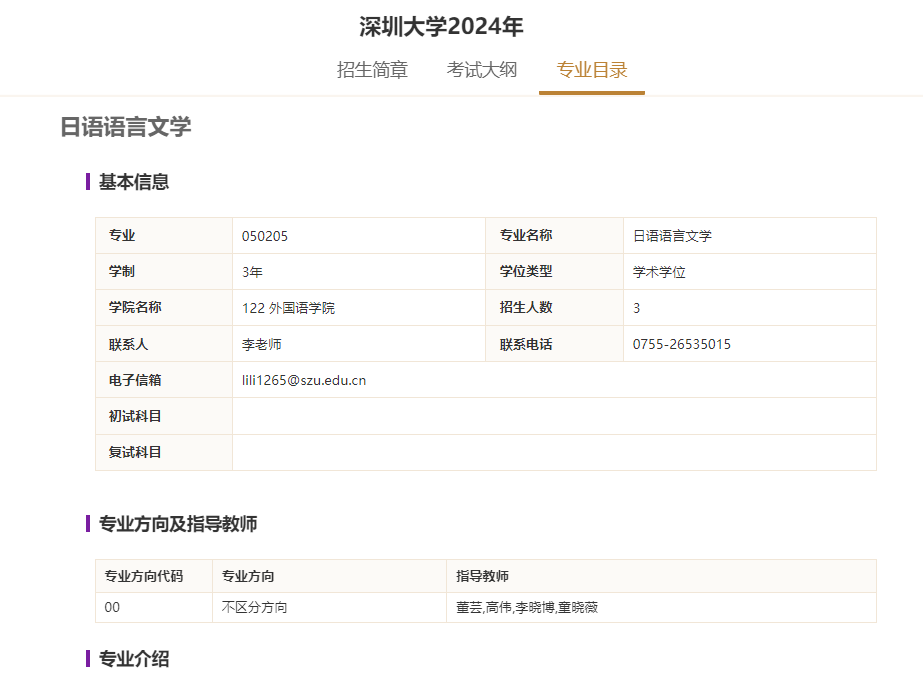Click the 招生人数 value 3
This screenshot has width=923, height=688.
coord(636,308)
